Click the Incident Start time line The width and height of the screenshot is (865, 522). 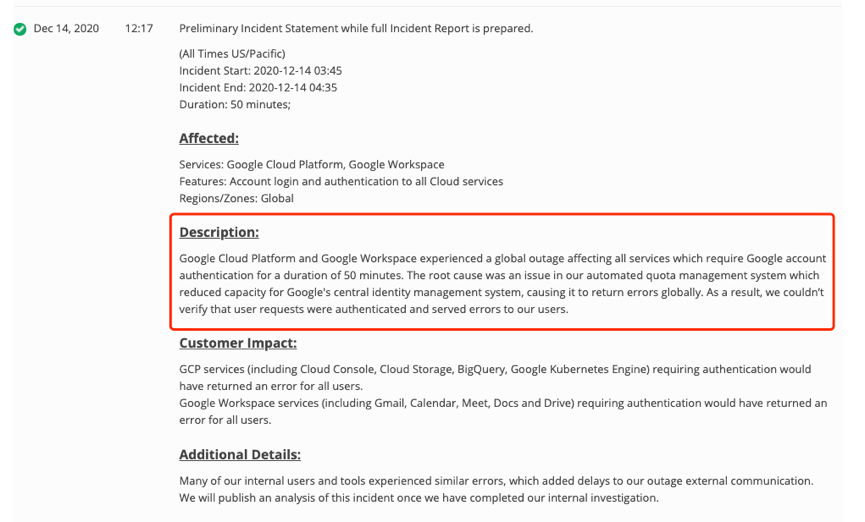[260, 71]
